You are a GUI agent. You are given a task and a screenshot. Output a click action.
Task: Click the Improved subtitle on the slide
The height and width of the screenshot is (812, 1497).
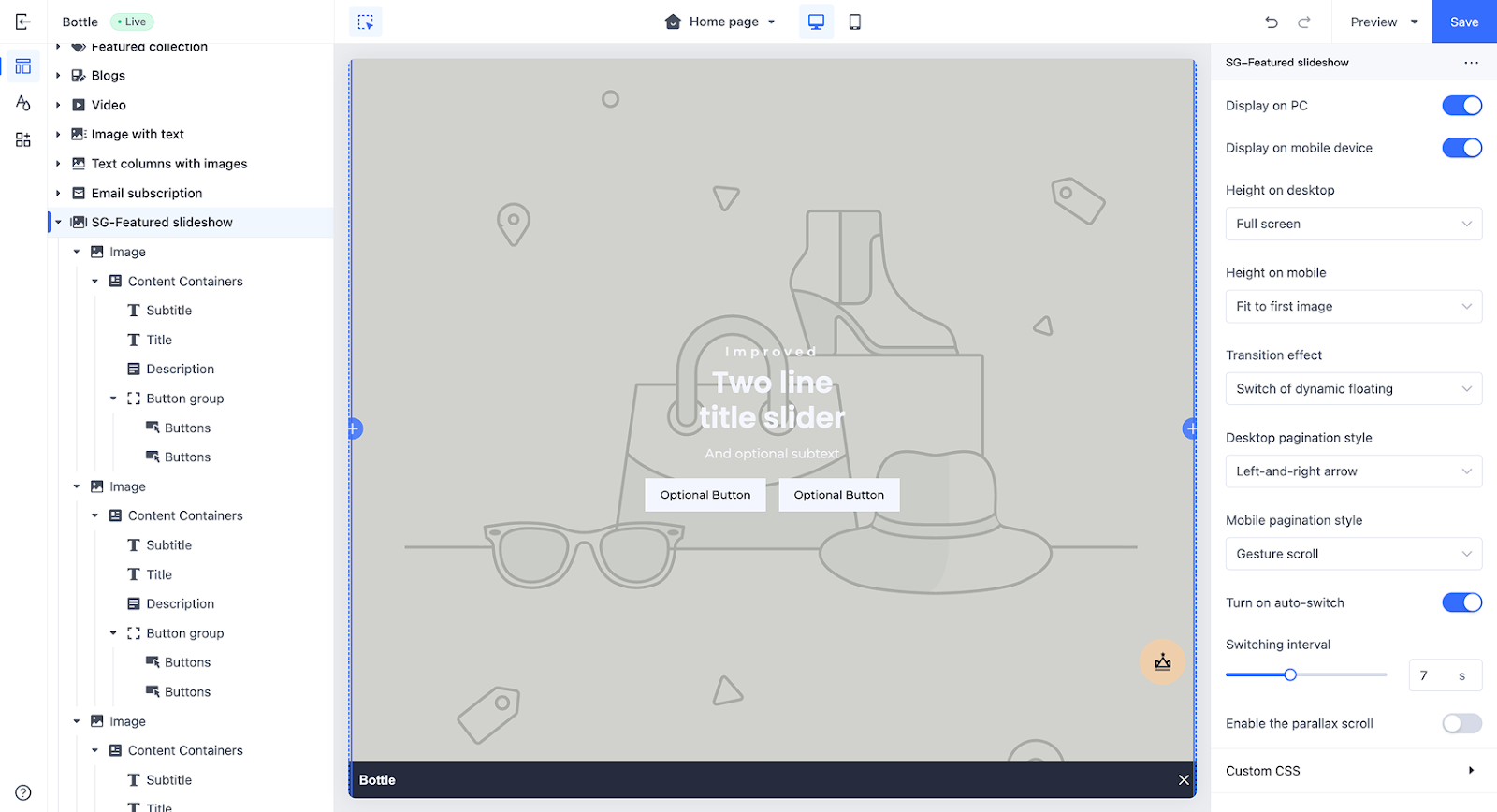(x=771, y=352)
